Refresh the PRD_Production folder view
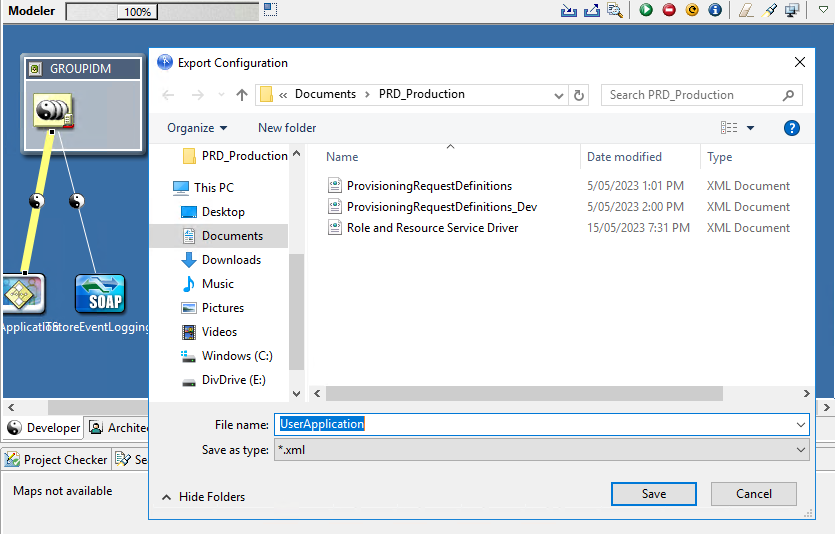This screenshot has height=534, width=835. (579, 95)
